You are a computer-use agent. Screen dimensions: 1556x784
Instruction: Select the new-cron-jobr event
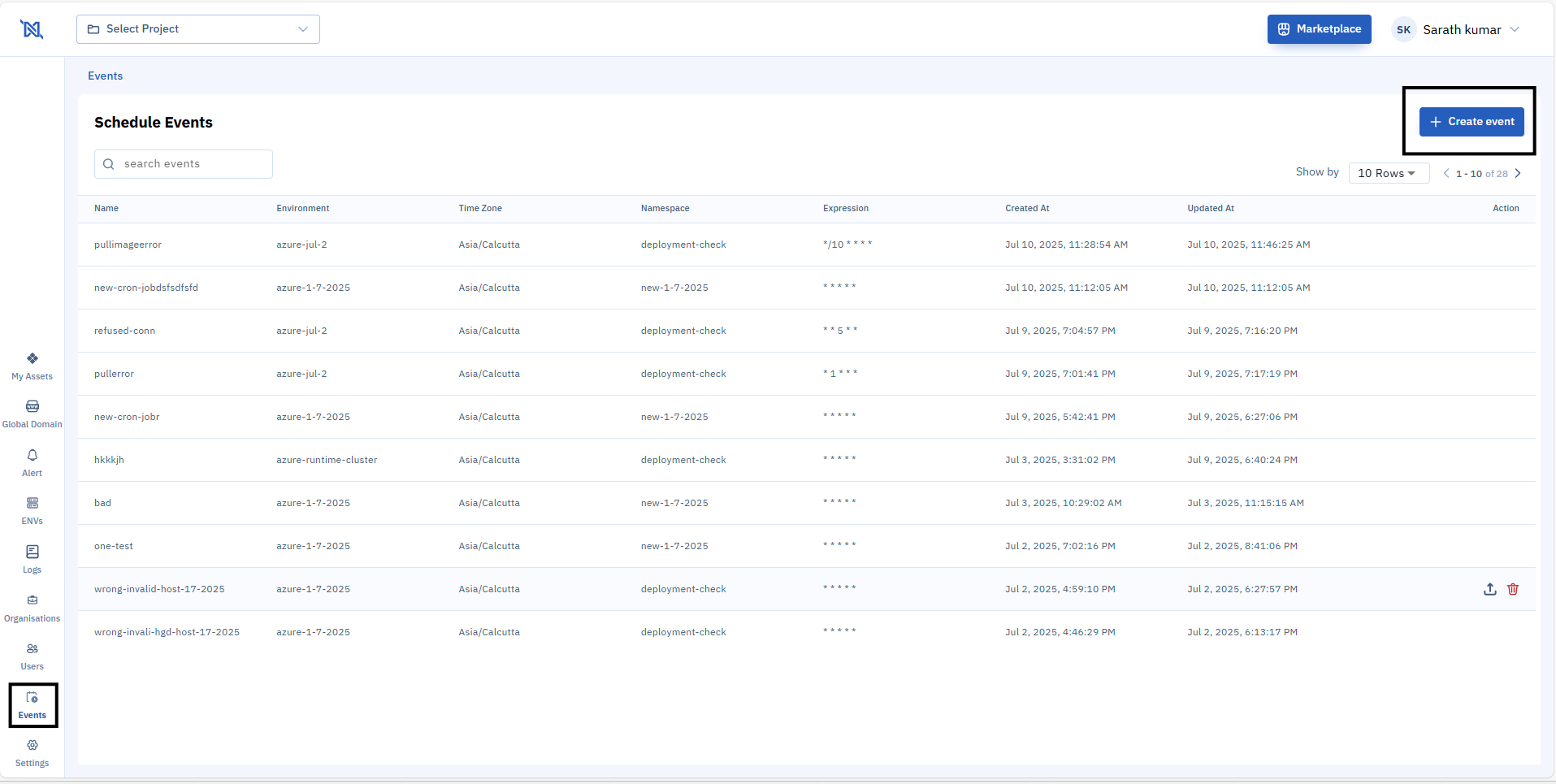coord(127,417)
